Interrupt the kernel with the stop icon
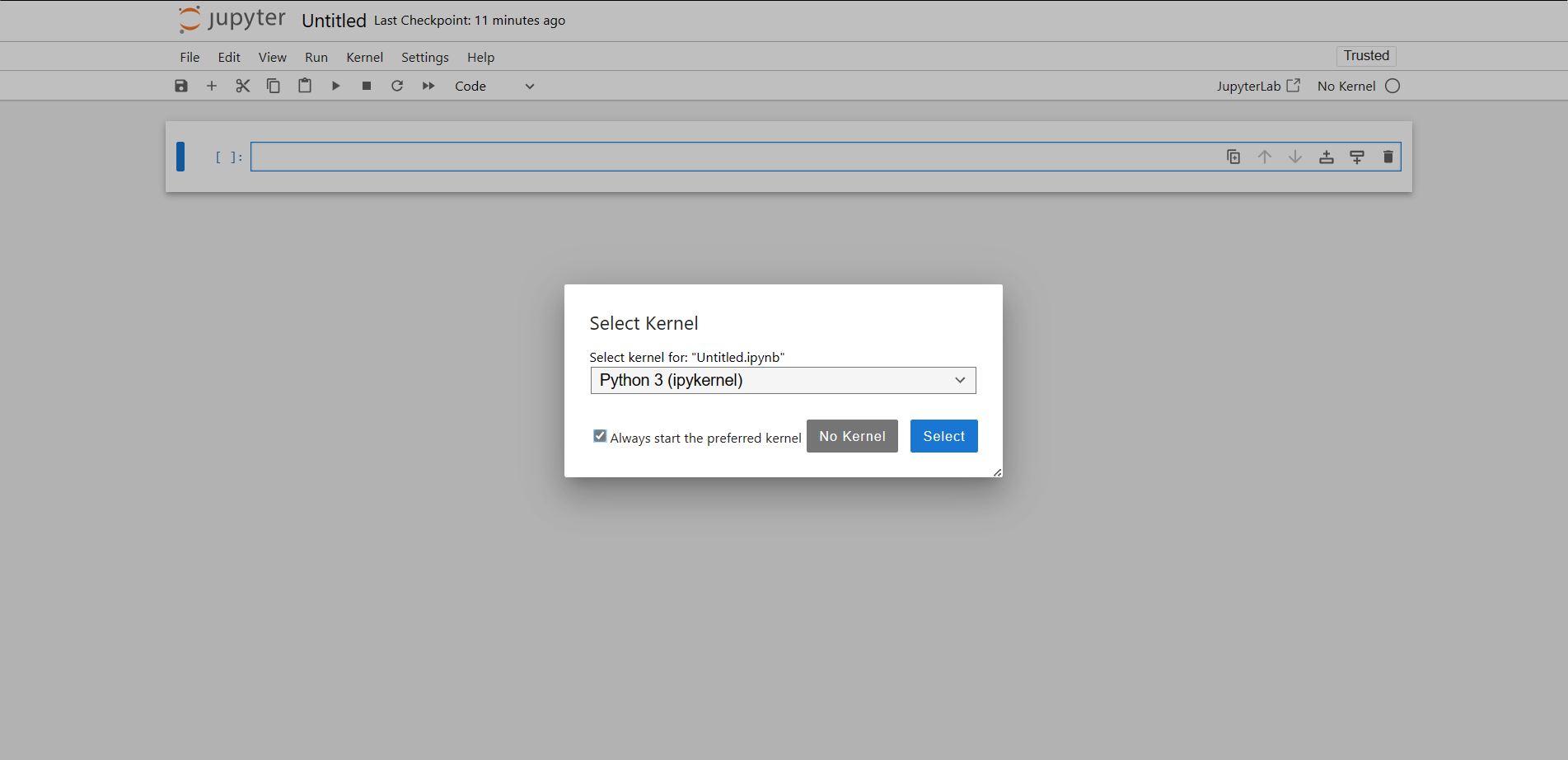 [367, 86]
